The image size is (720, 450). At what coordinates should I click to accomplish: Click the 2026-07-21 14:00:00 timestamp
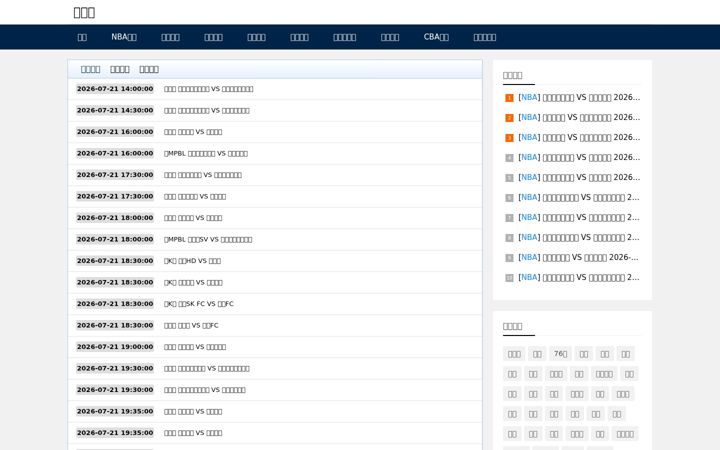pyautogui.click(x=115, y=89)
